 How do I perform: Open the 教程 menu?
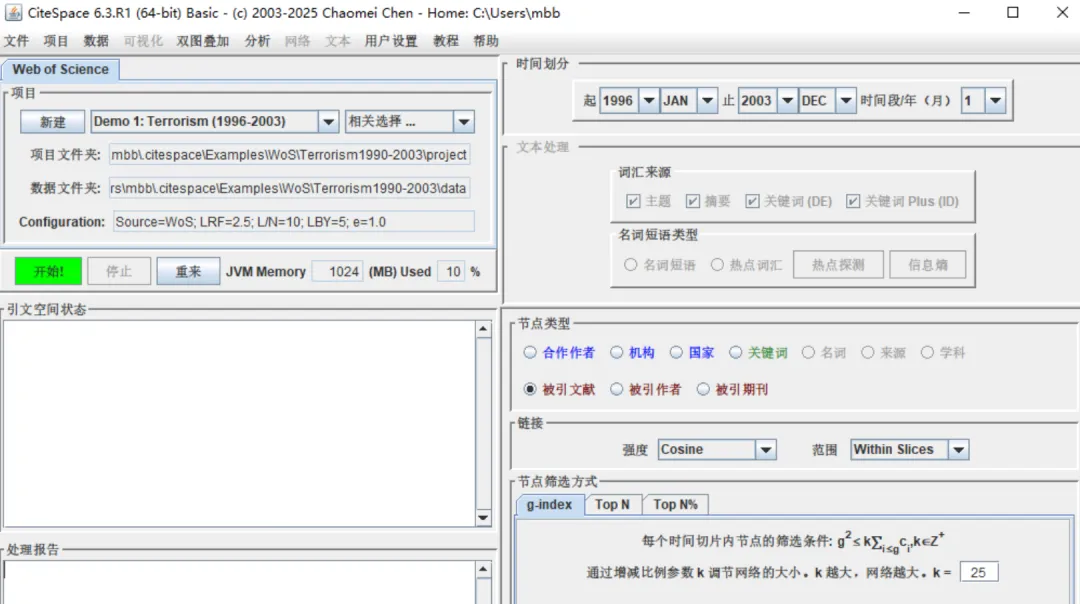tap(446, 41)
